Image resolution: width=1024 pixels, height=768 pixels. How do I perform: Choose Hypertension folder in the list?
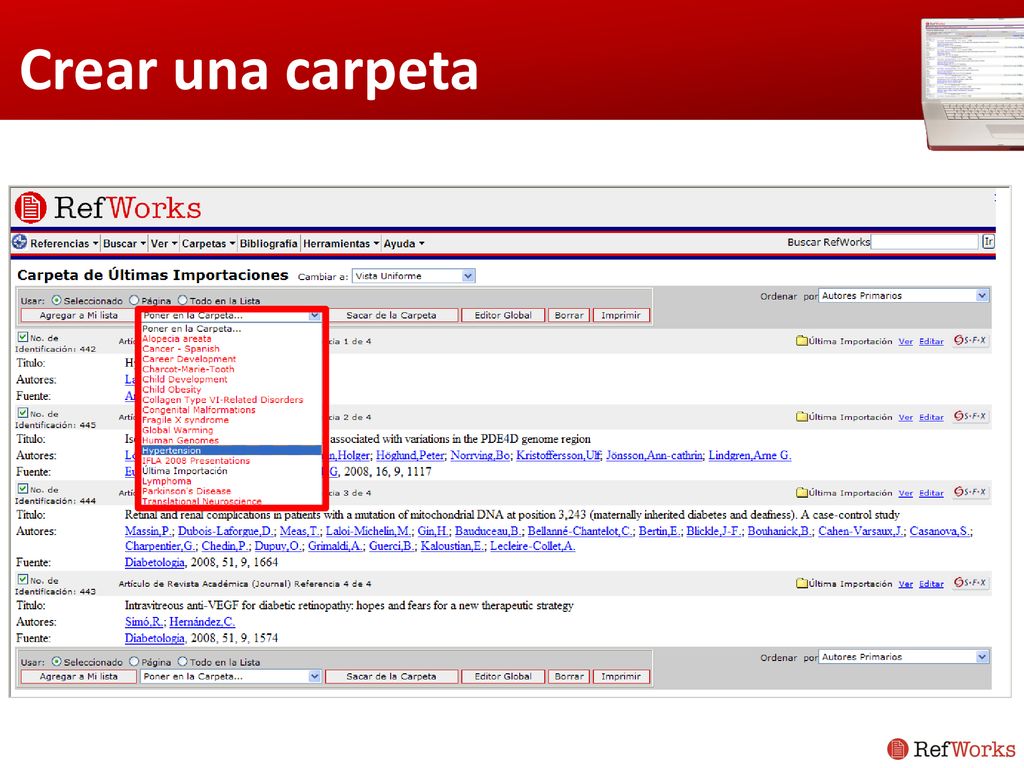click(231, 450)
